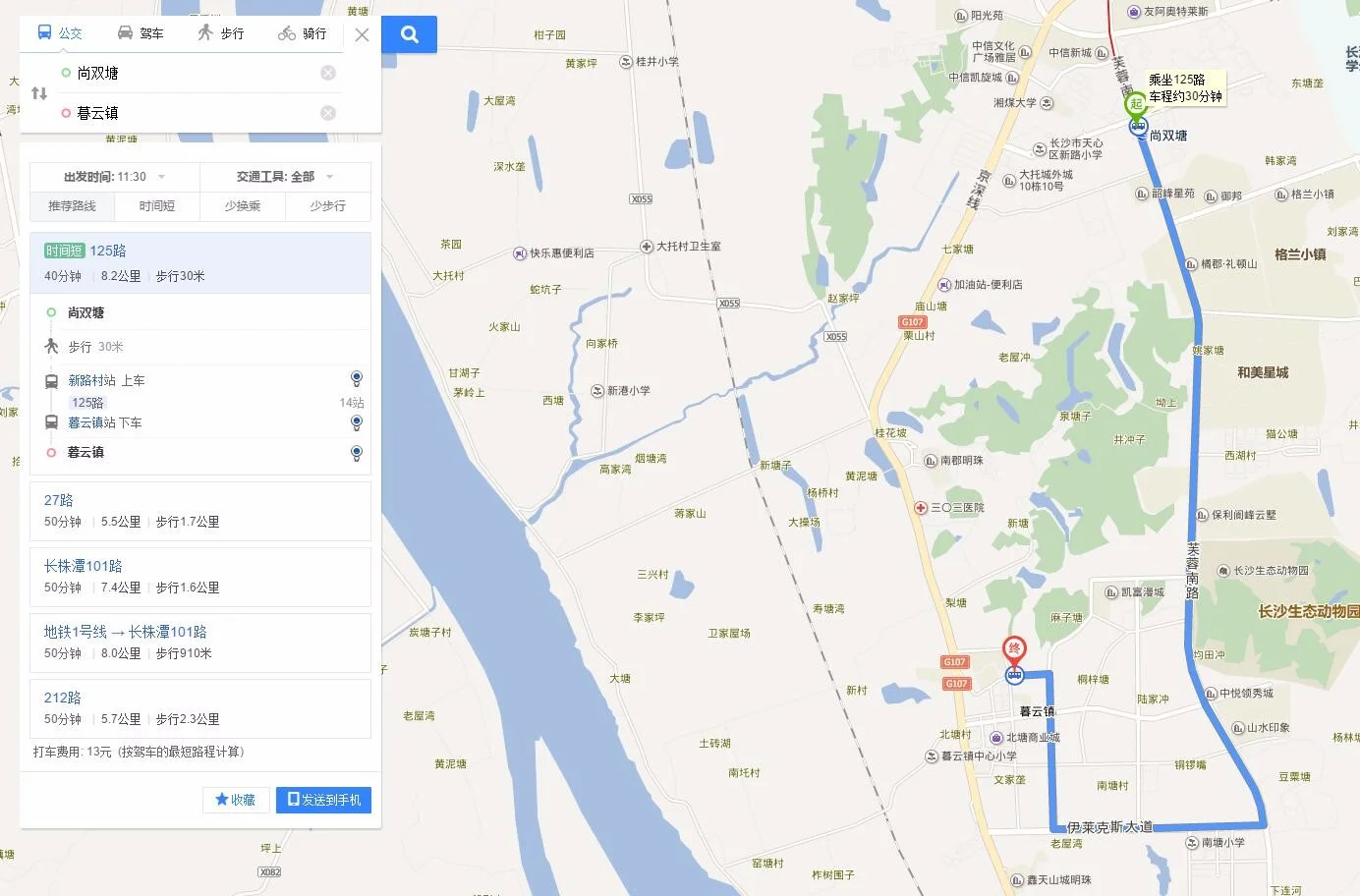Expand the 27路 route option
The image size is (1360, 896).
[x=200, y=511]
